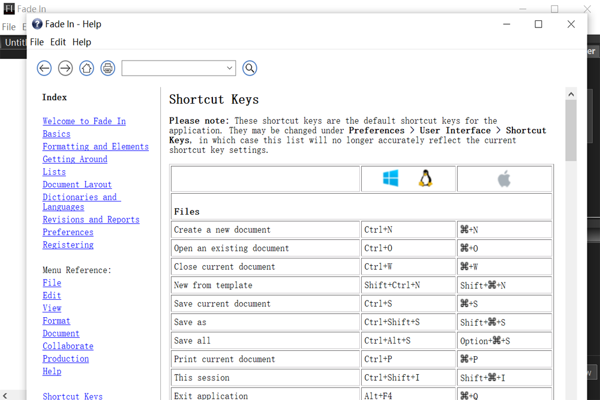Click the Forward navigation arrow icon

[x=65, y=68]
